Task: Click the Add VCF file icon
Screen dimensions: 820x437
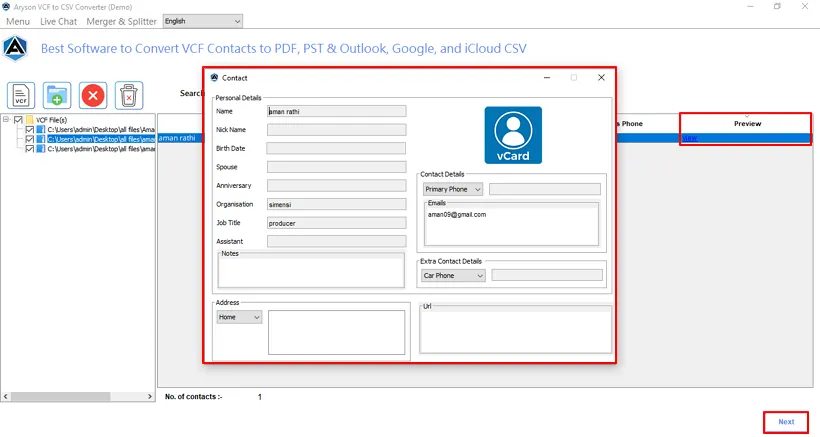Action: 21,95
